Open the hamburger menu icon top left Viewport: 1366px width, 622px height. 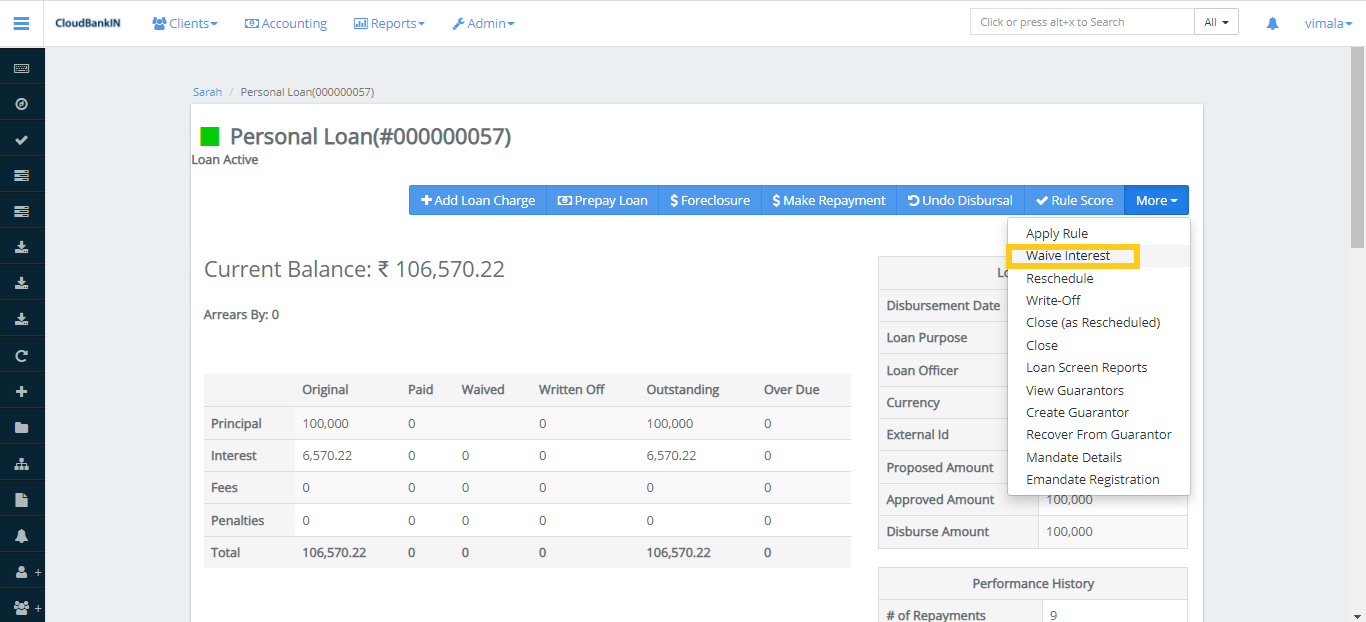(21, 22)
